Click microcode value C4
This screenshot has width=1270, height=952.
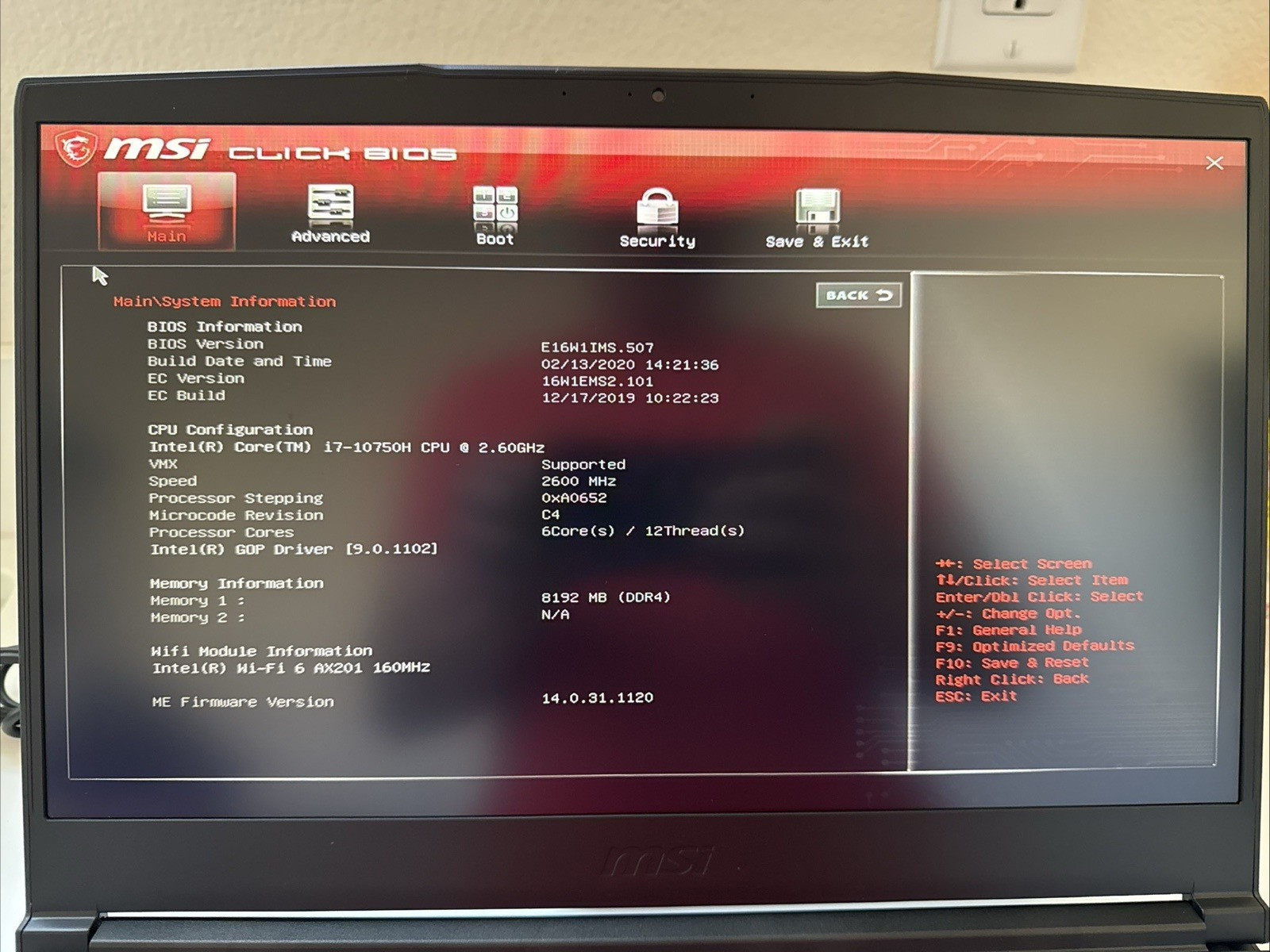[x=551, y=515]
